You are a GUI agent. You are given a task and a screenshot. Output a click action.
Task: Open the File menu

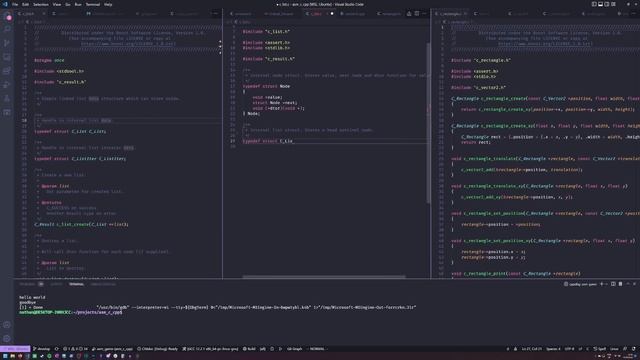click(15, 4)
